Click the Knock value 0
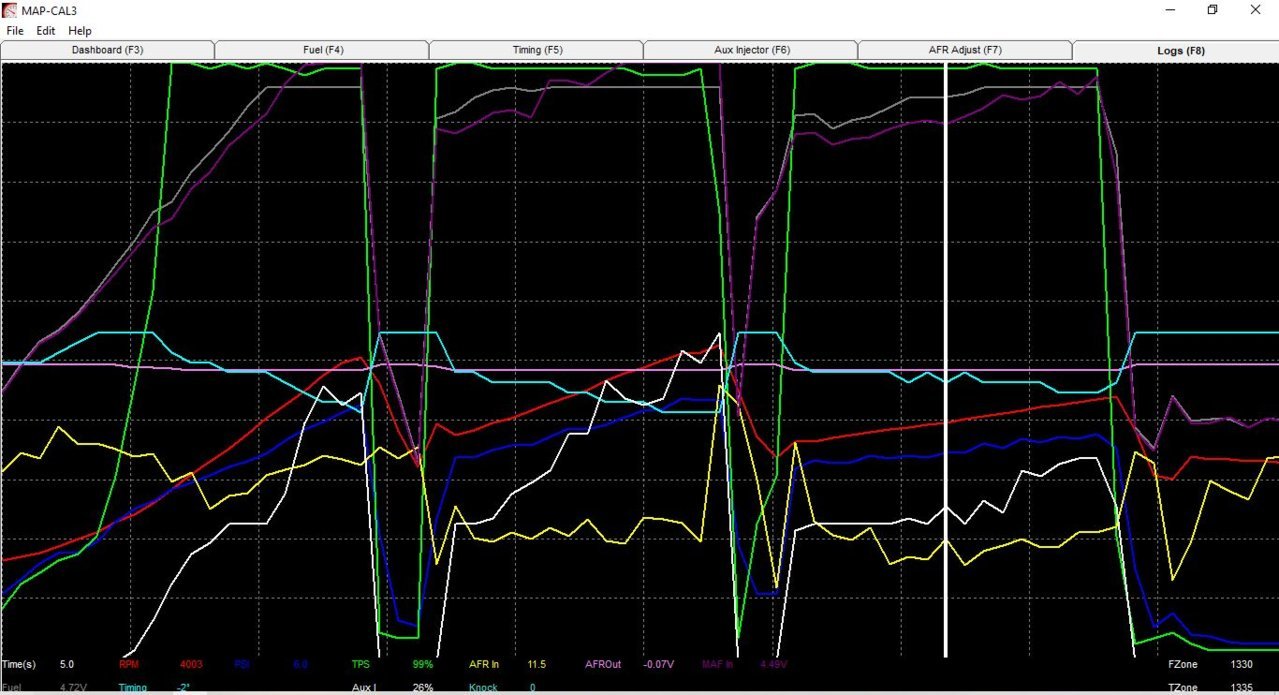 tap(533, 688)
